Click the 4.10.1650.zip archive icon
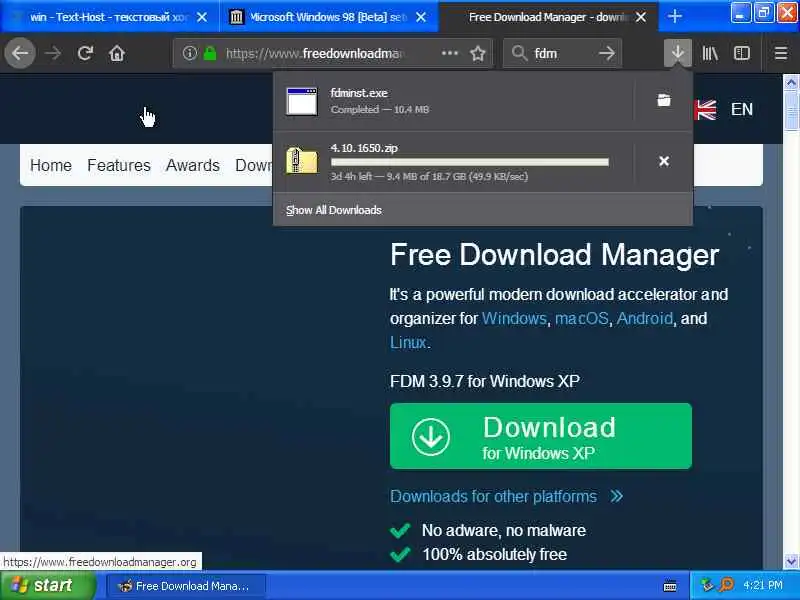 point(302,160)
